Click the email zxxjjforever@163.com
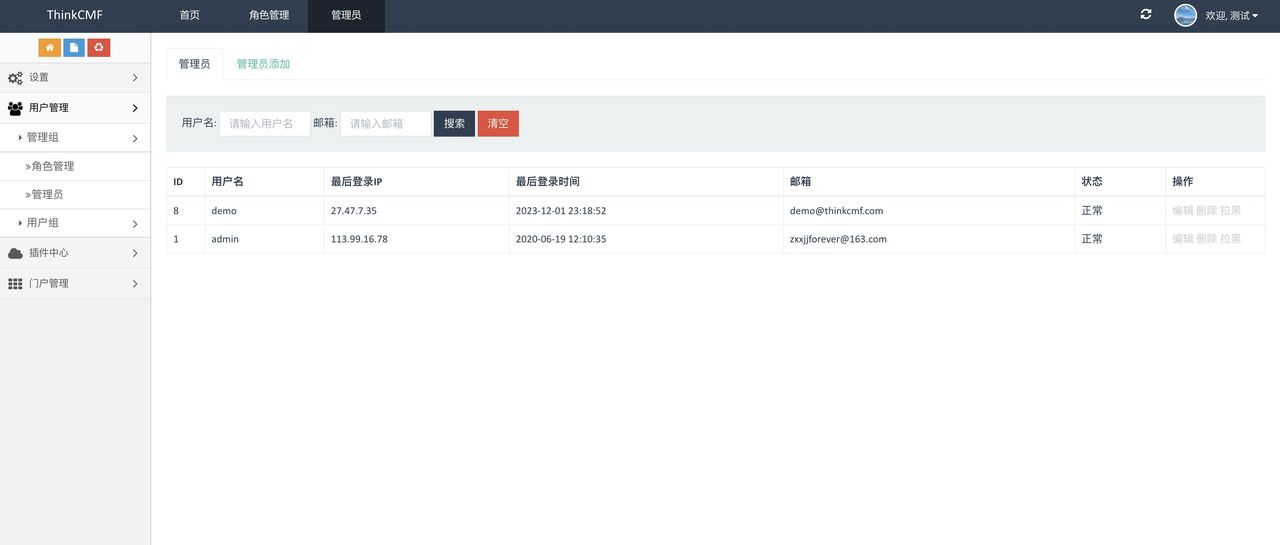 tap(838, 239)
